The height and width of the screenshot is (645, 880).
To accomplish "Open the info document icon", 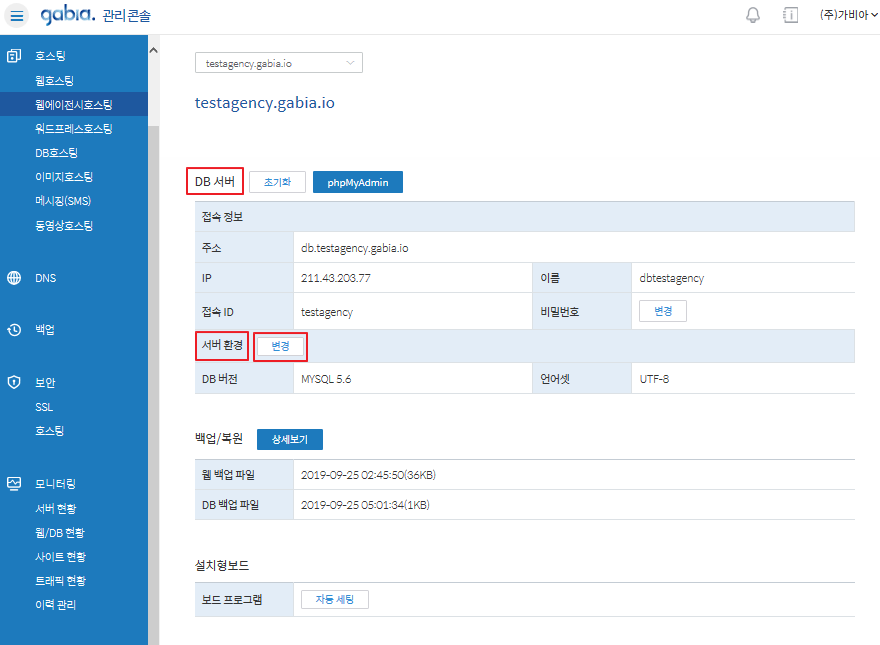I will click(x=790, y=15).
